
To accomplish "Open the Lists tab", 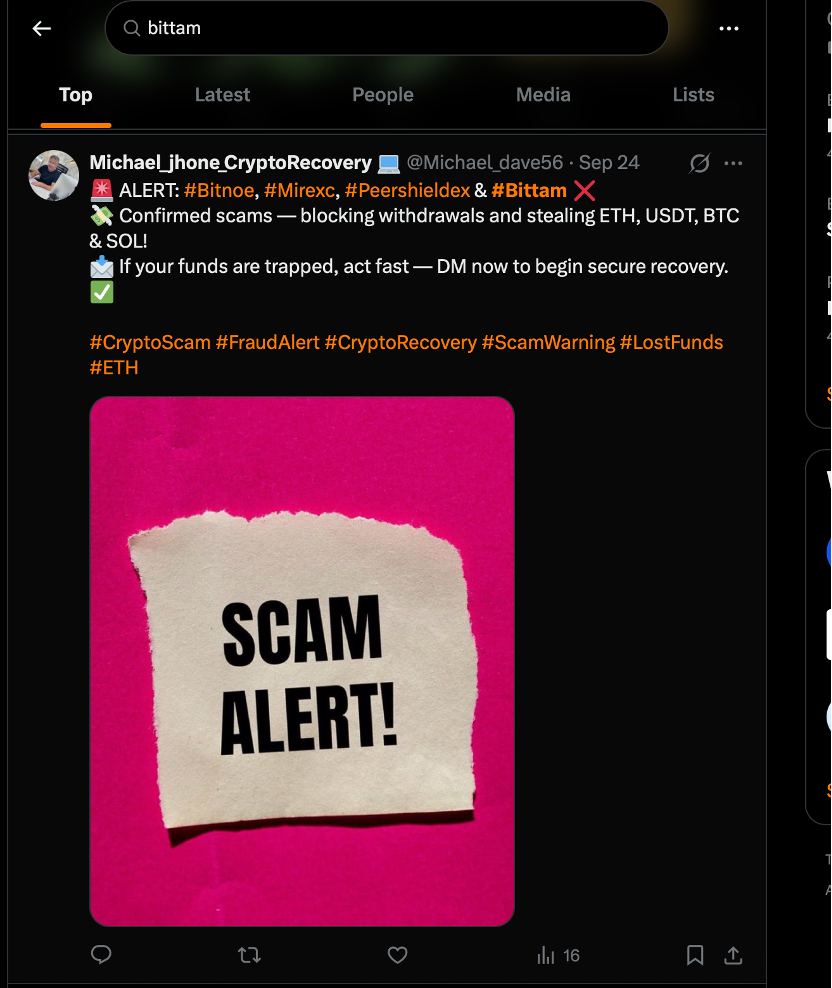I will pyautogui.click(x=693, y=95).
